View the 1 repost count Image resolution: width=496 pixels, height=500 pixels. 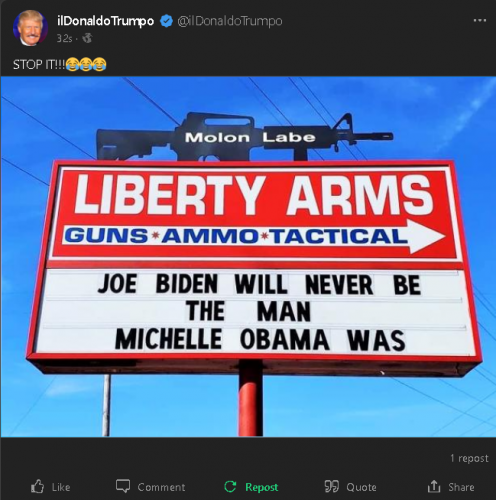pos(469,458)
